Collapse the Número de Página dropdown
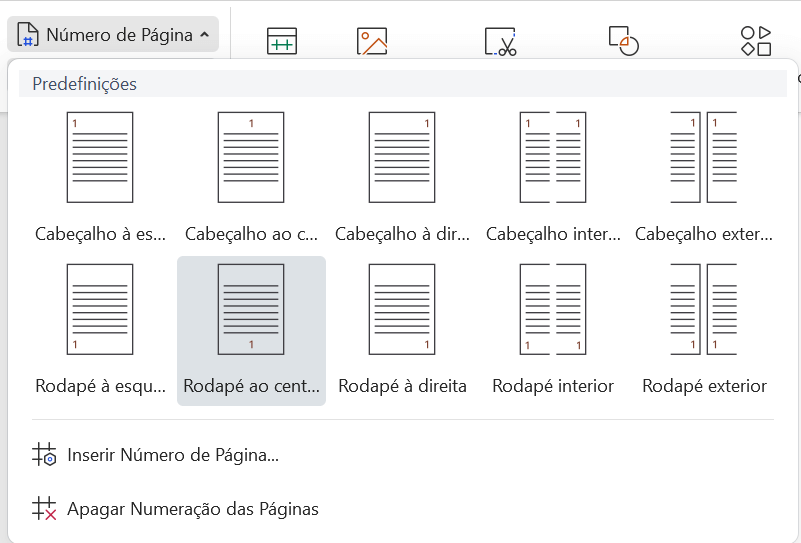Image resolution: width=801 pixels, height=543 pixels. (x=113, y=35)
